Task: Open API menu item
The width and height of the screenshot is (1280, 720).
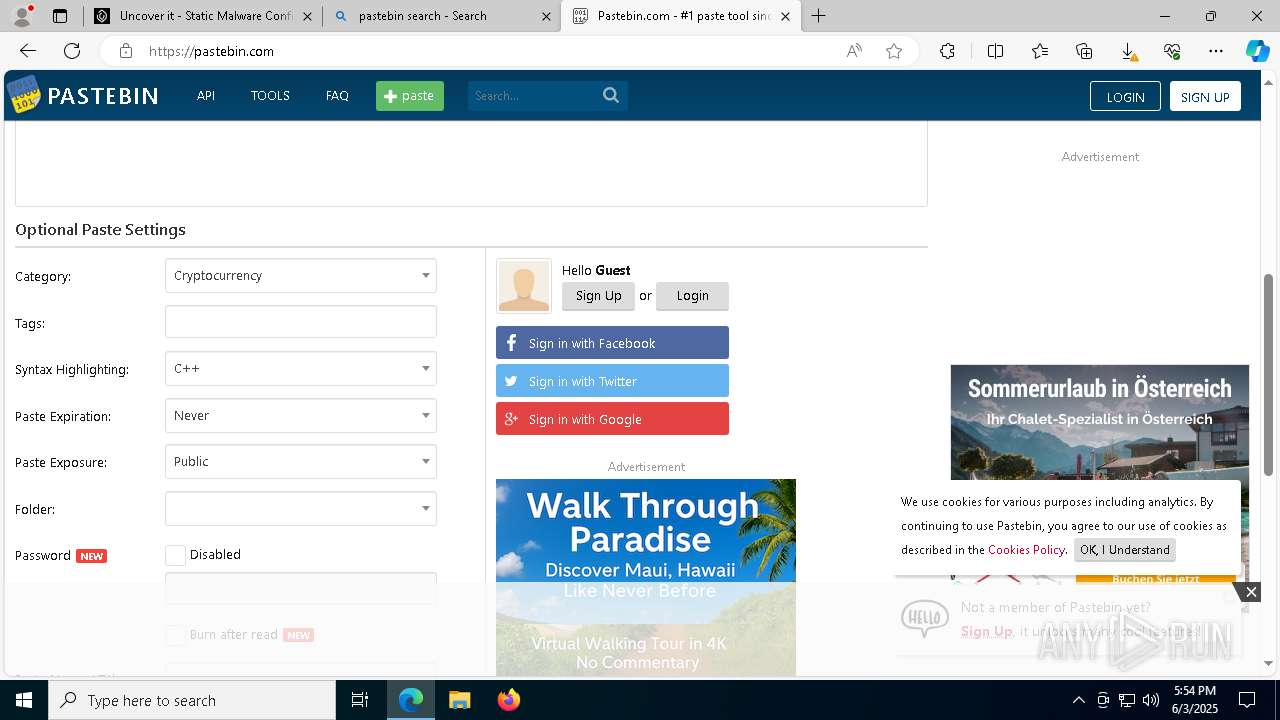Action: click(206, 96)
